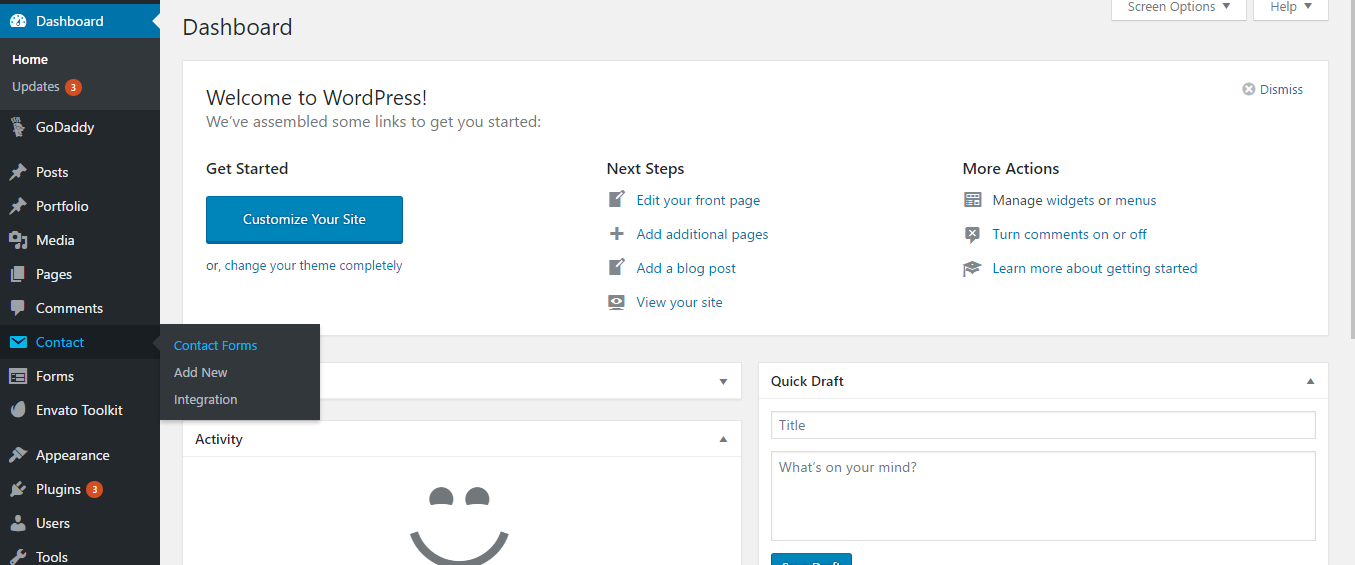Viewport: 1355px width, 565px height.
Task: Click the Customize Your Site button
Action: (304, 219)
